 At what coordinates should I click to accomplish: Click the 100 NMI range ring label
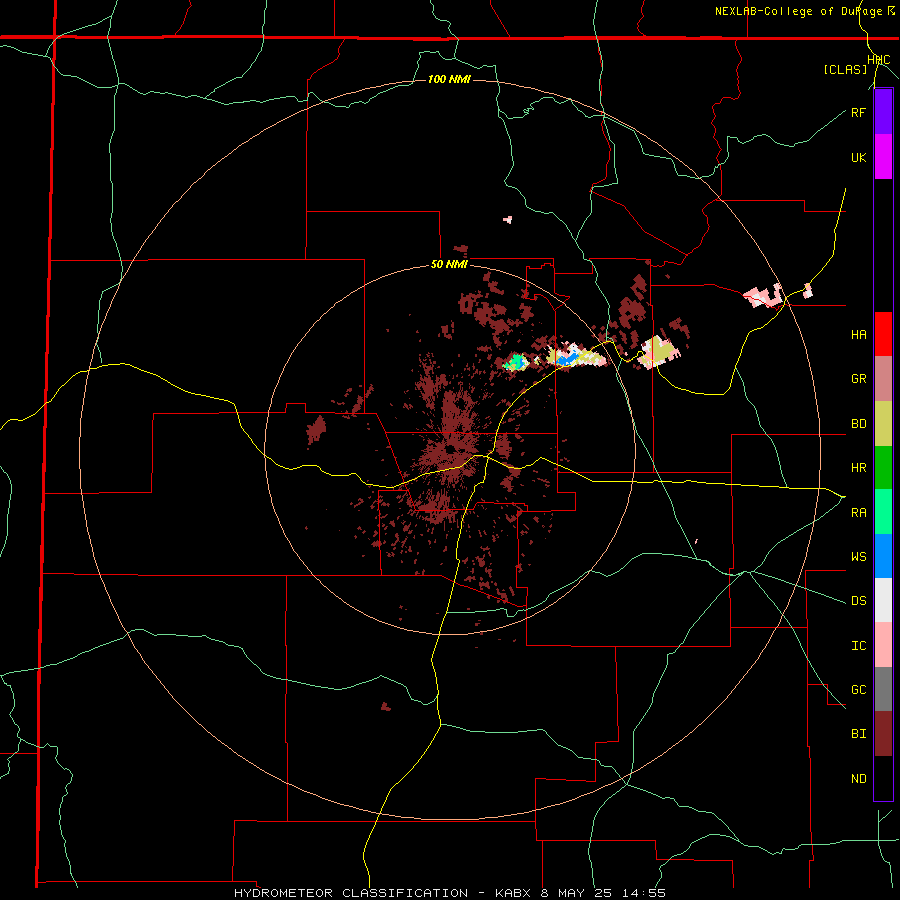coord(449,79)
